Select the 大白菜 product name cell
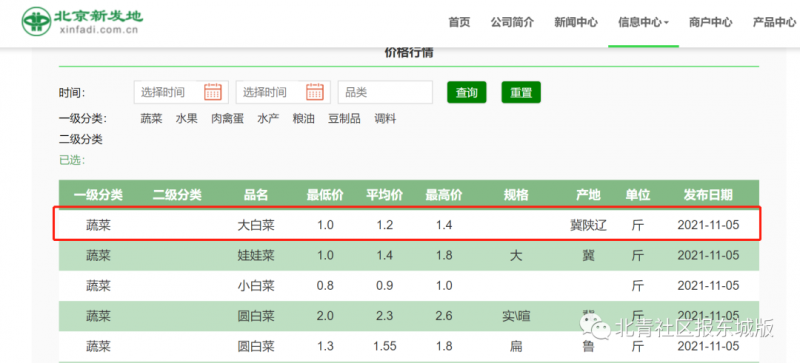The image size is (800, 363). (256, 225)
